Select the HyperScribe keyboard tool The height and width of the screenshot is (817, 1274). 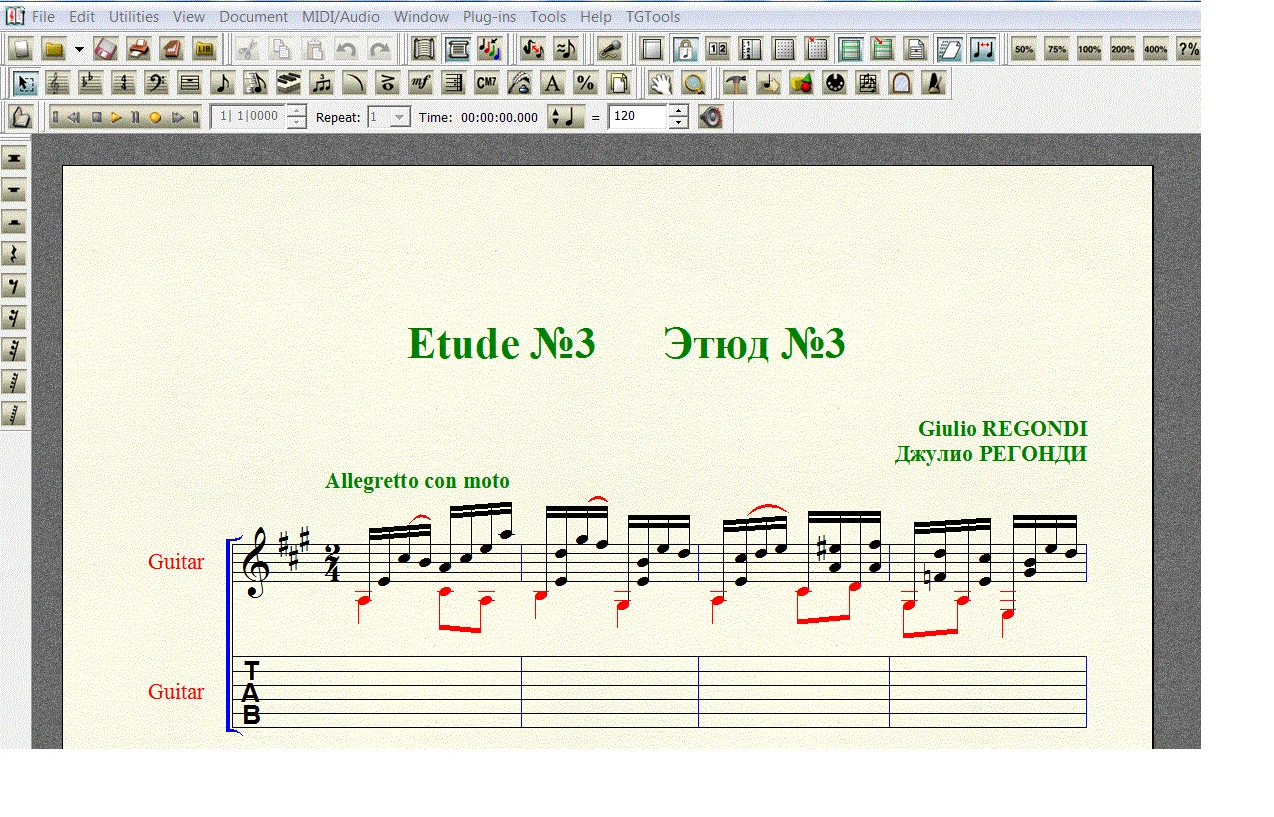289,83
